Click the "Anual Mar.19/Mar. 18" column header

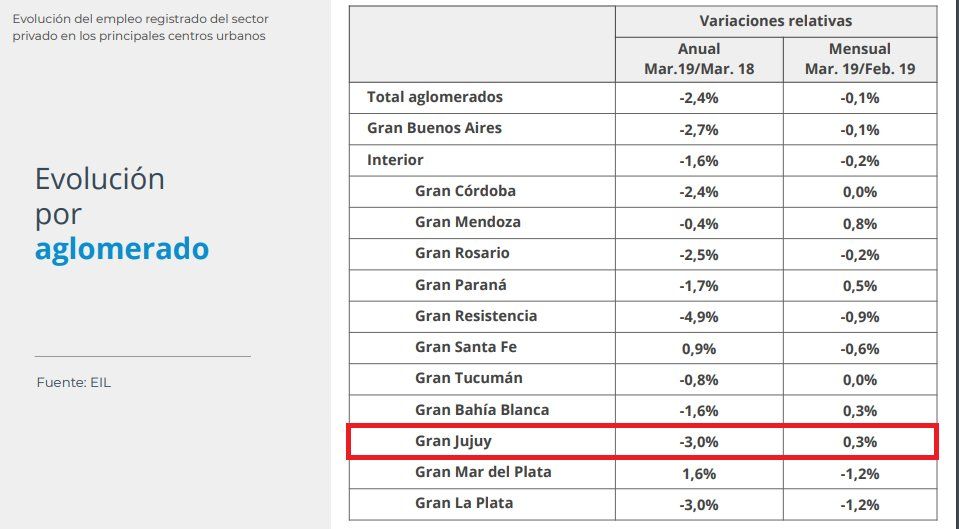(698, 59)
